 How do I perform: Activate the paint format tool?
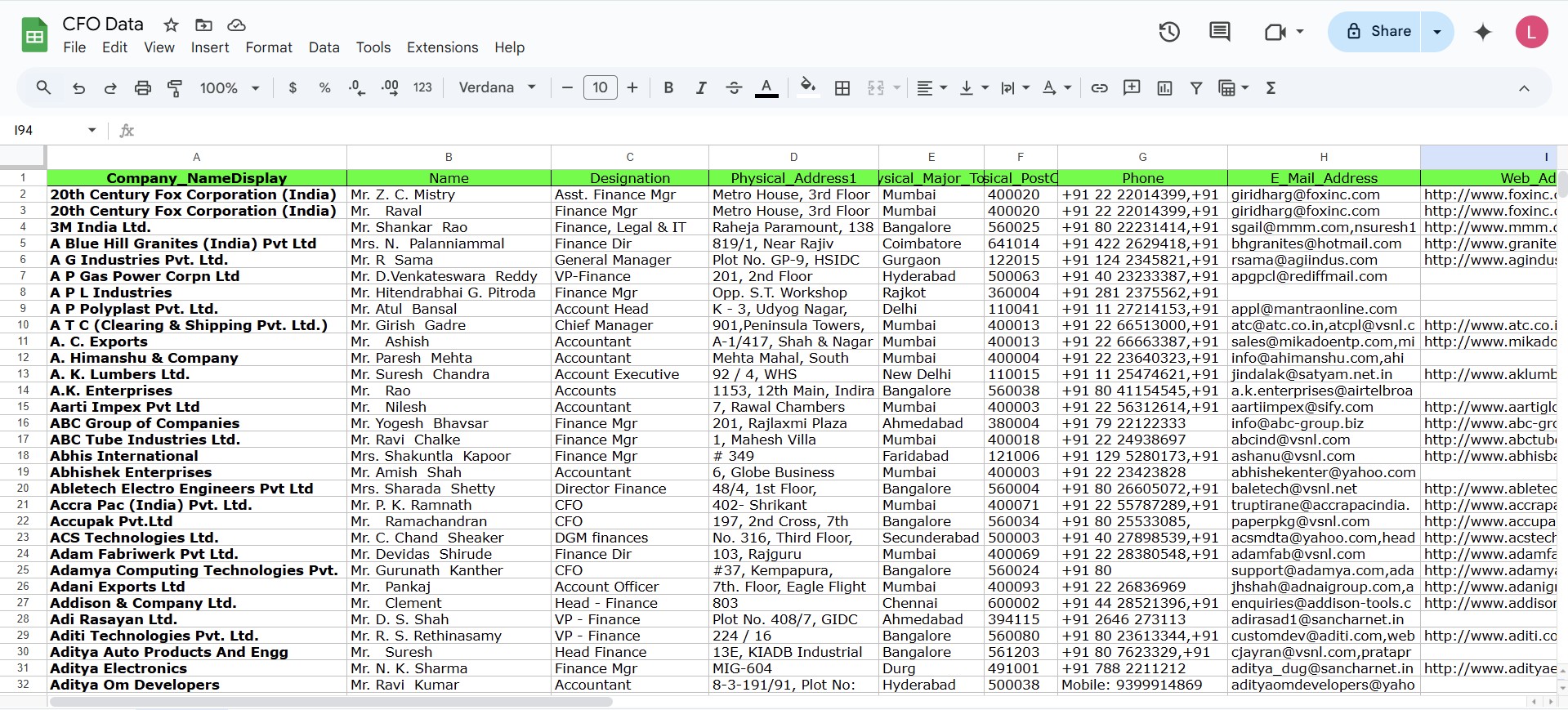[x=175, y=87]
